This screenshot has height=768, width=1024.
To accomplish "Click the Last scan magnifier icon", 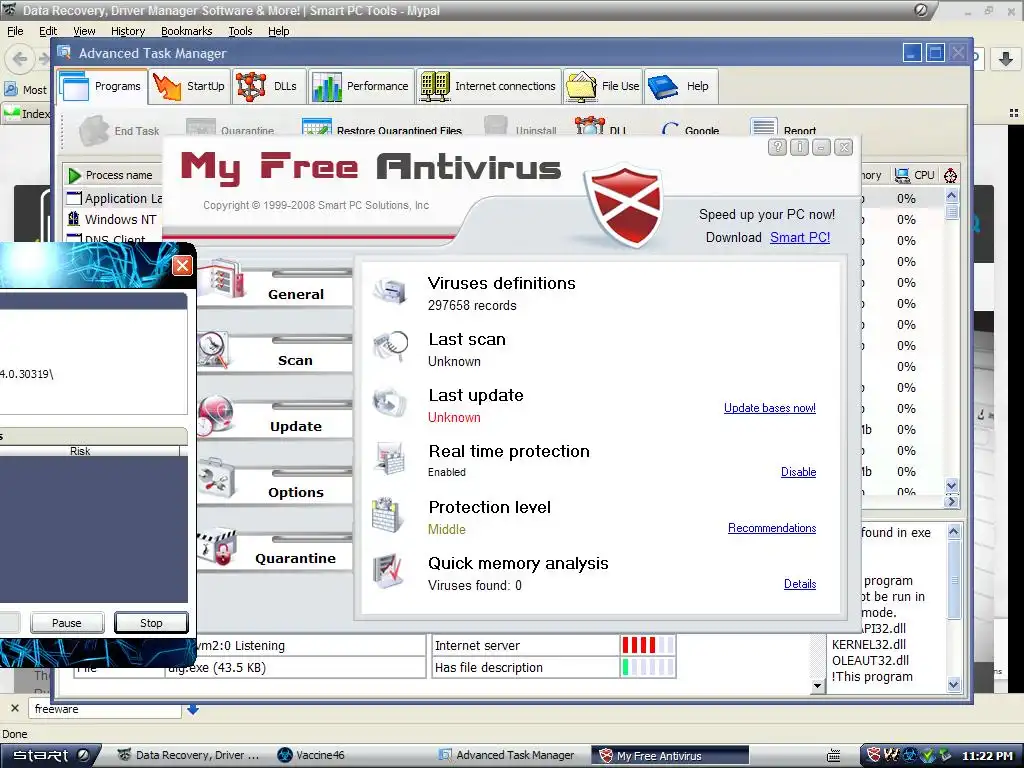I will click(x=390, y=346).
